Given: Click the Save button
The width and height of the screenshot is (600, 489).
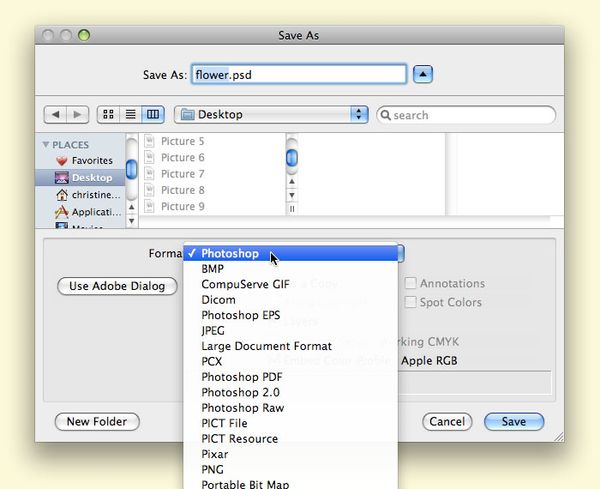Looking at the screenshot, I should click(x=513, y=422).
